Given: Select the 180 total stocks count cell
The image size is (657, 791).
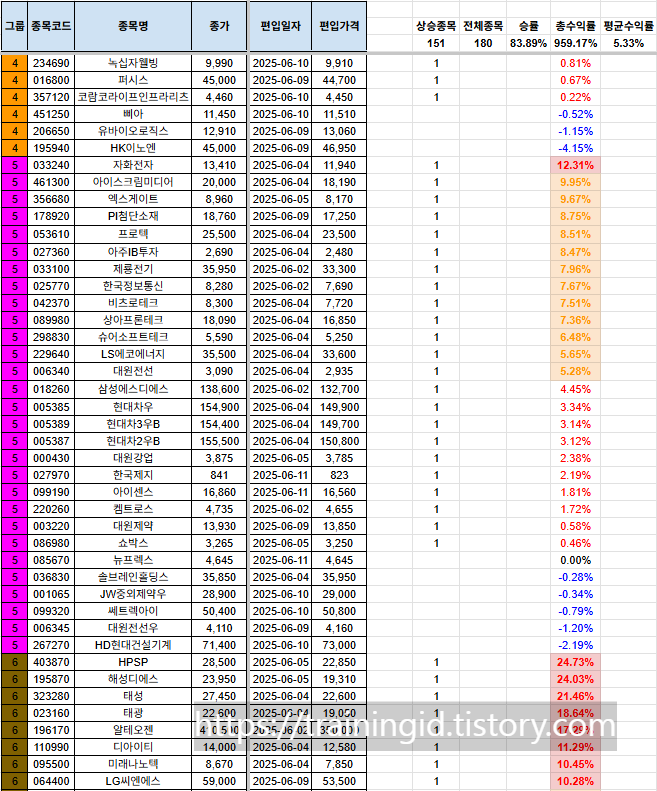Looking at the screenshot, I should click(483, 43).
